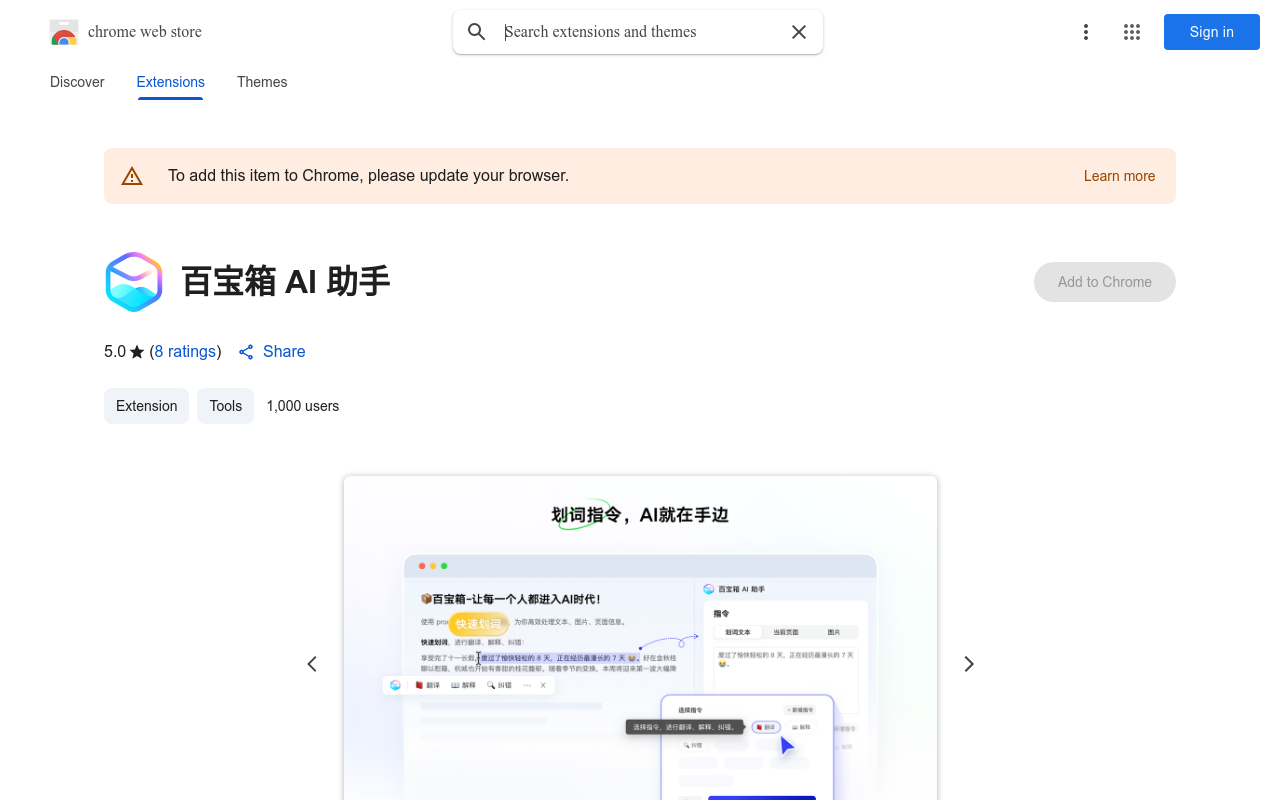This screenshot has width=1280, height=800.
Task: Click the disabled Add to Chrome button
Action: (1105, 282)
